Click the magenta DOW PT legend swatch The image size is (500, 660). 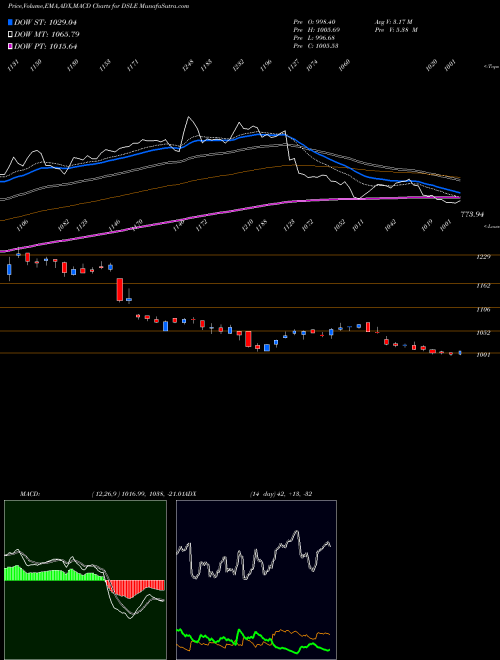(x=10, y=46)
